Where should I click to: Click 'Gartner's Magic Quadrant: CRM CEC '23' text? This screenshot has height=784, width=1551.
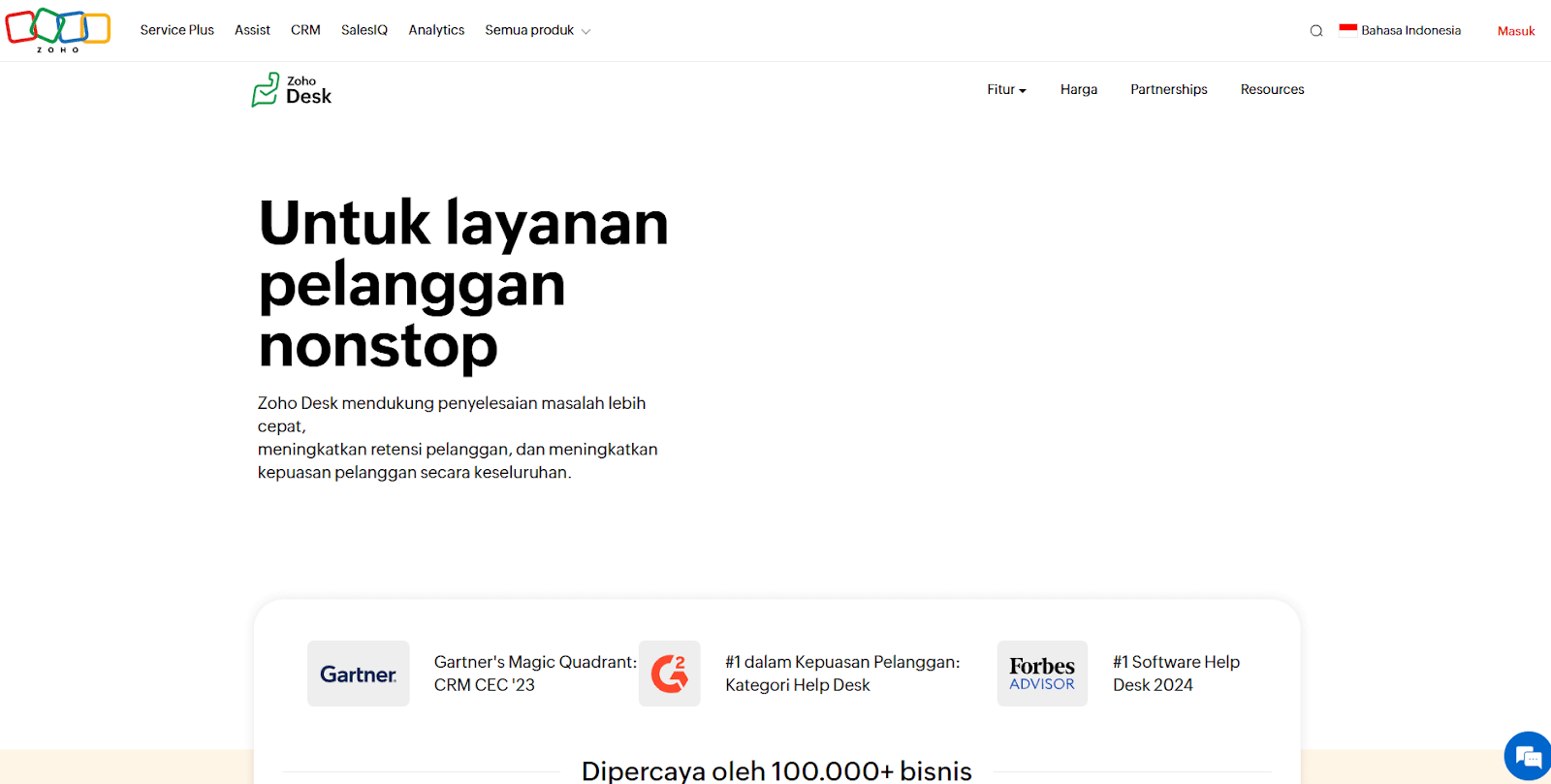click(535, 674)
